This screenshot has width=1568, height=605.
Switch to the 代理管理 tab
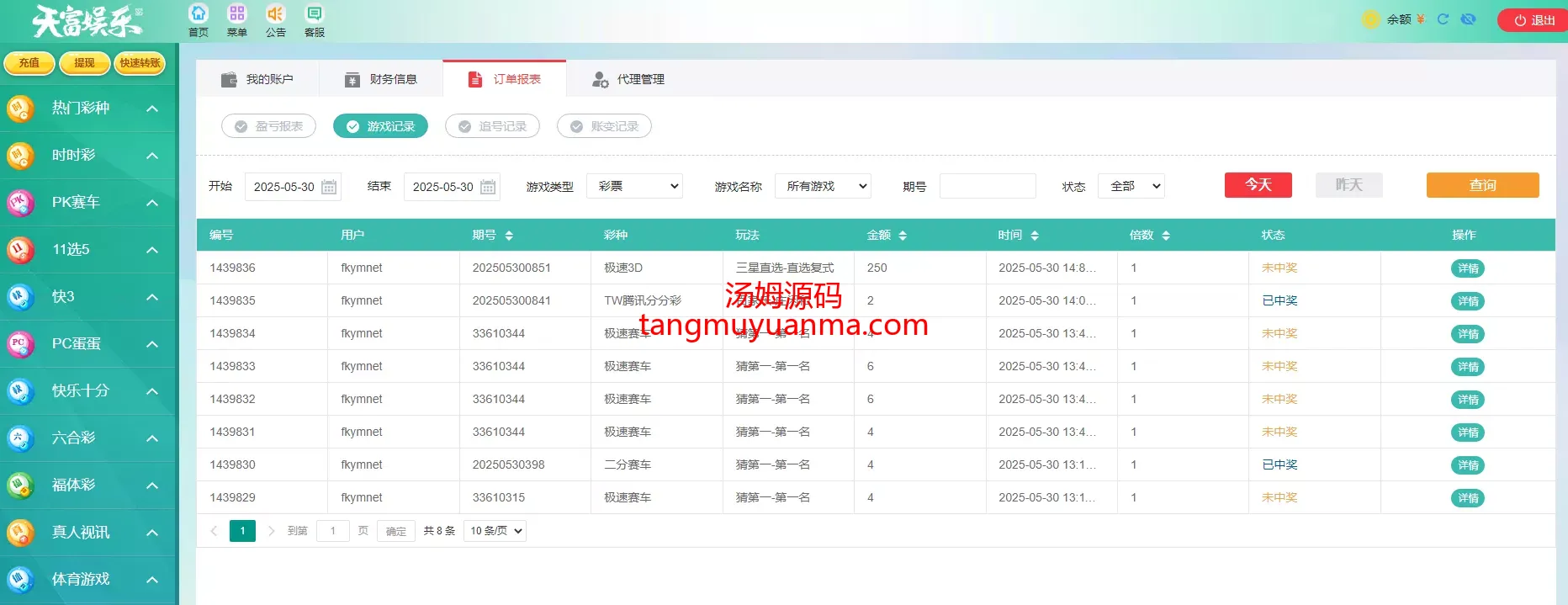(628, 79)
